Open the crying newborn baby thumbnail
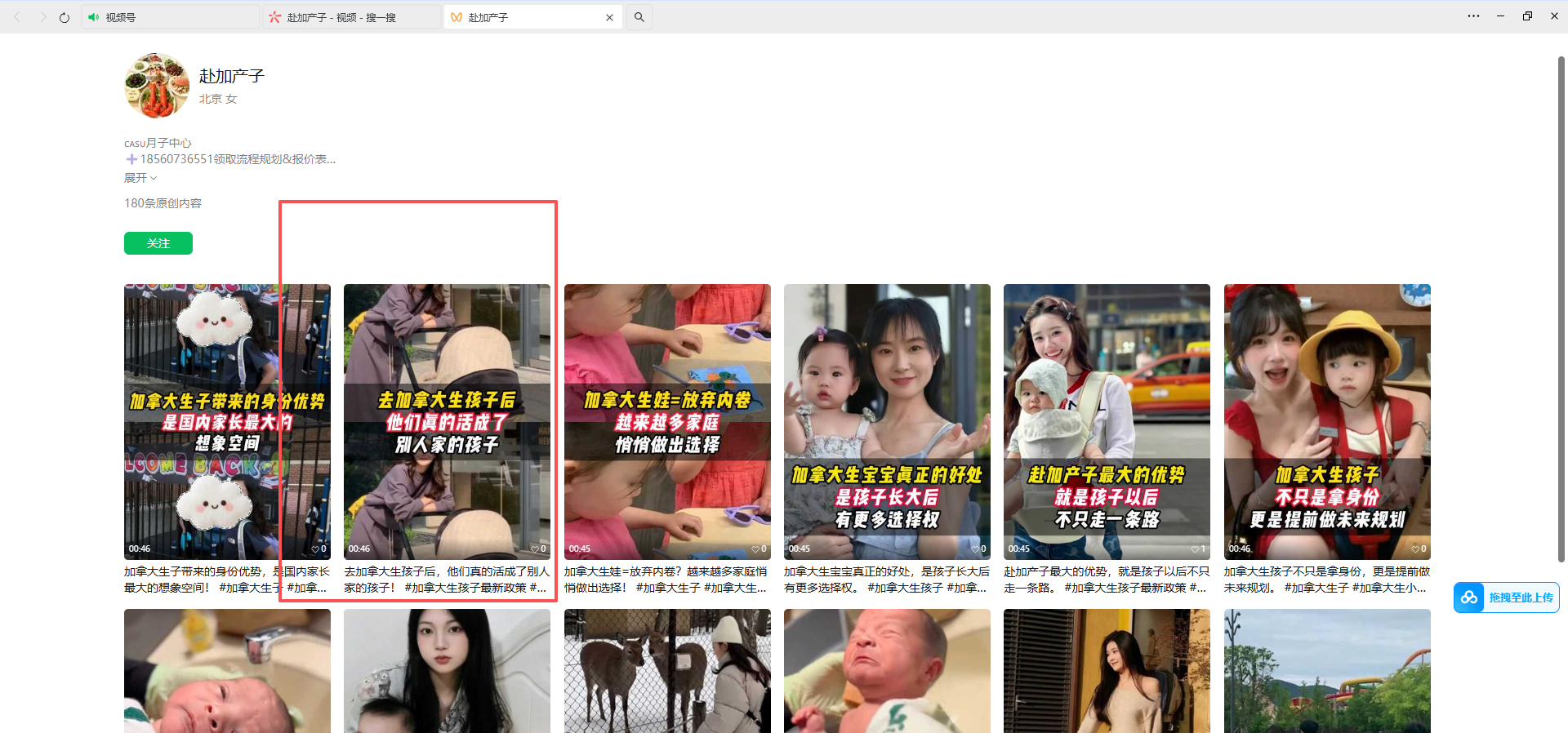 [x=887, y=671]
